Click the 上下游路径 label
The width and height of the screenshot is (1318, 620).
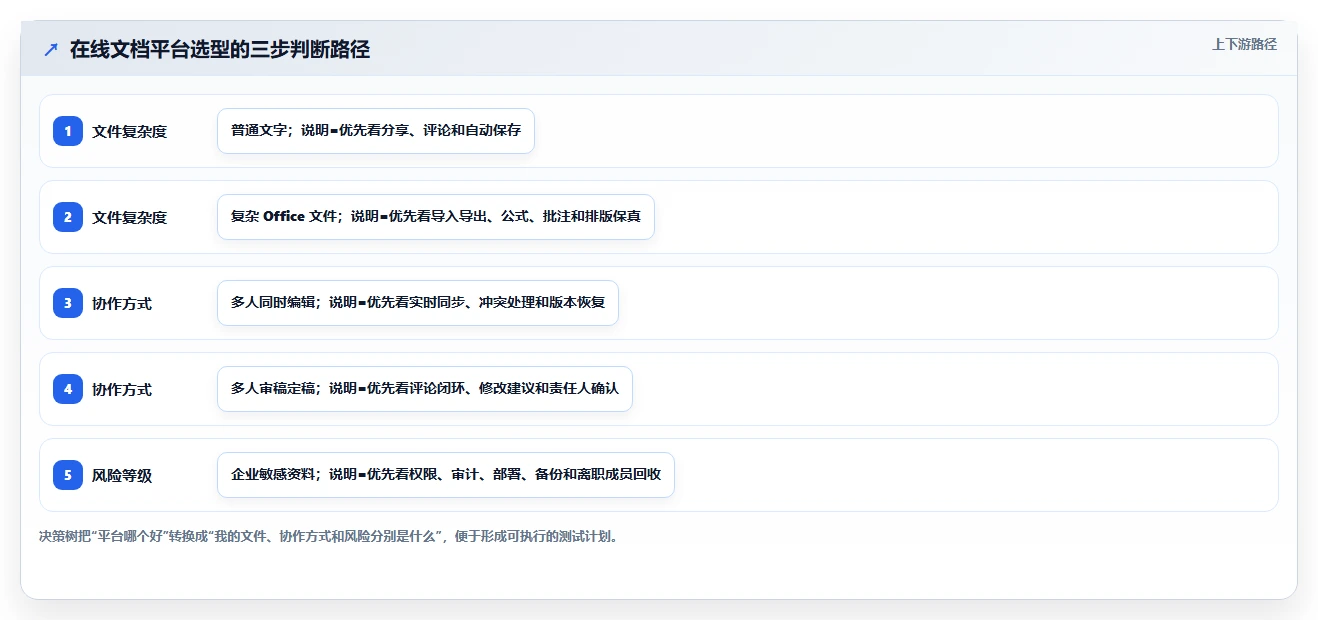[1244, 44]
